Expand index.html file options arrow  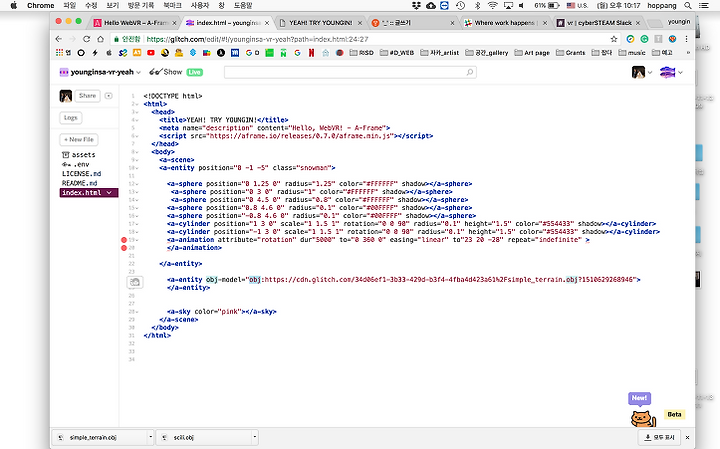[109, 192]
